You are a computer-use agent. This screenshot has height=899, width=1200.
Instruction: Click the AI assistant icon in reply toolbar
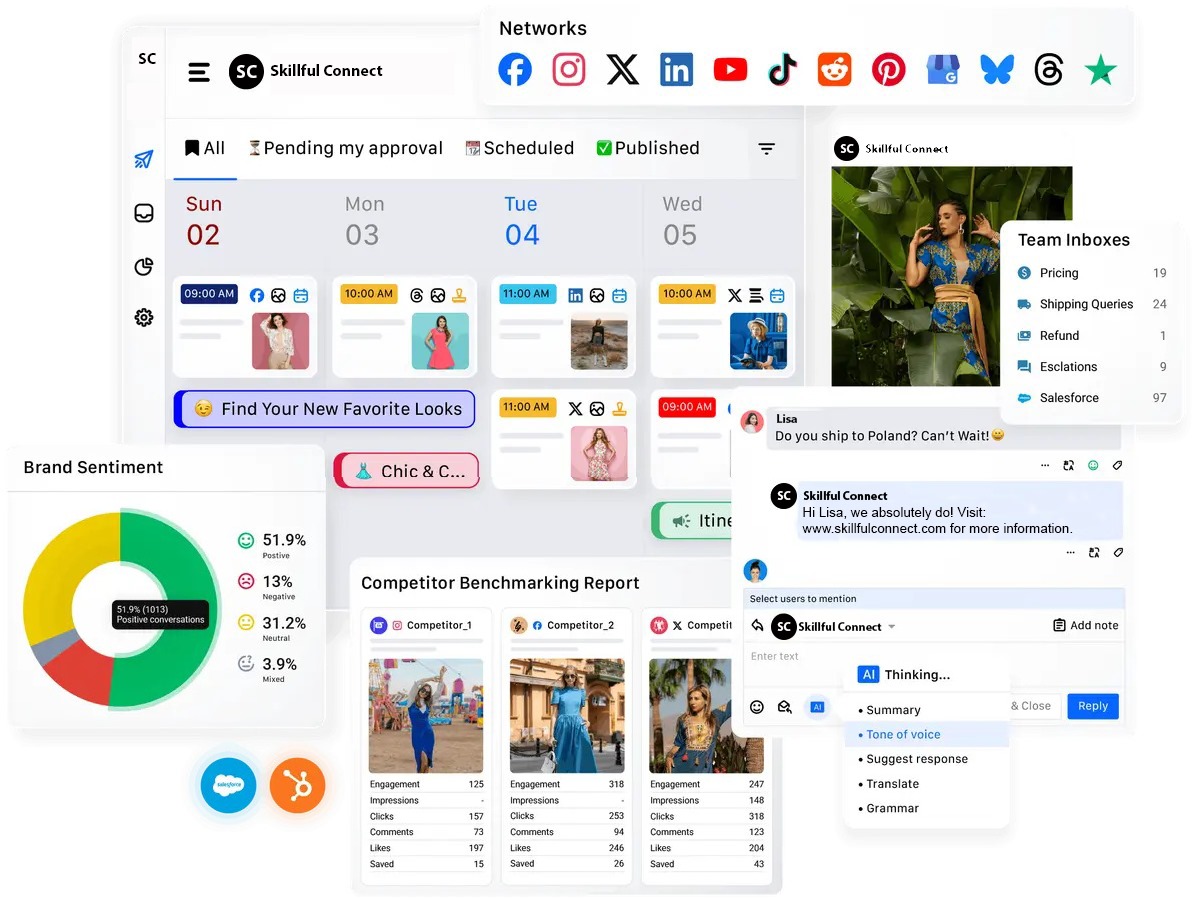[x=817, y=707]
